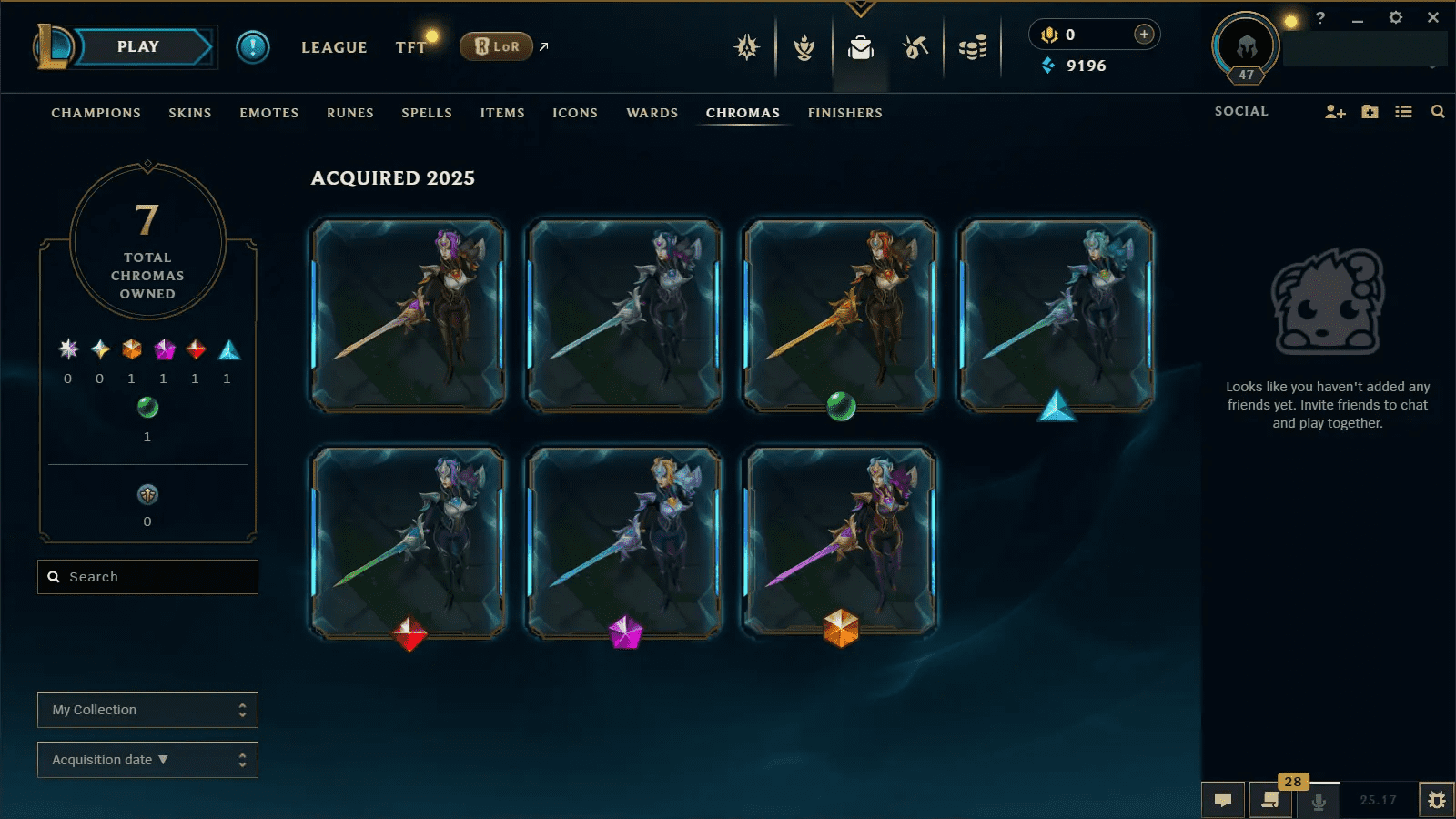The width and height of the screenshot is (1456, 819).
Task: Click the Clash star icon
Action: click(747, 47)
